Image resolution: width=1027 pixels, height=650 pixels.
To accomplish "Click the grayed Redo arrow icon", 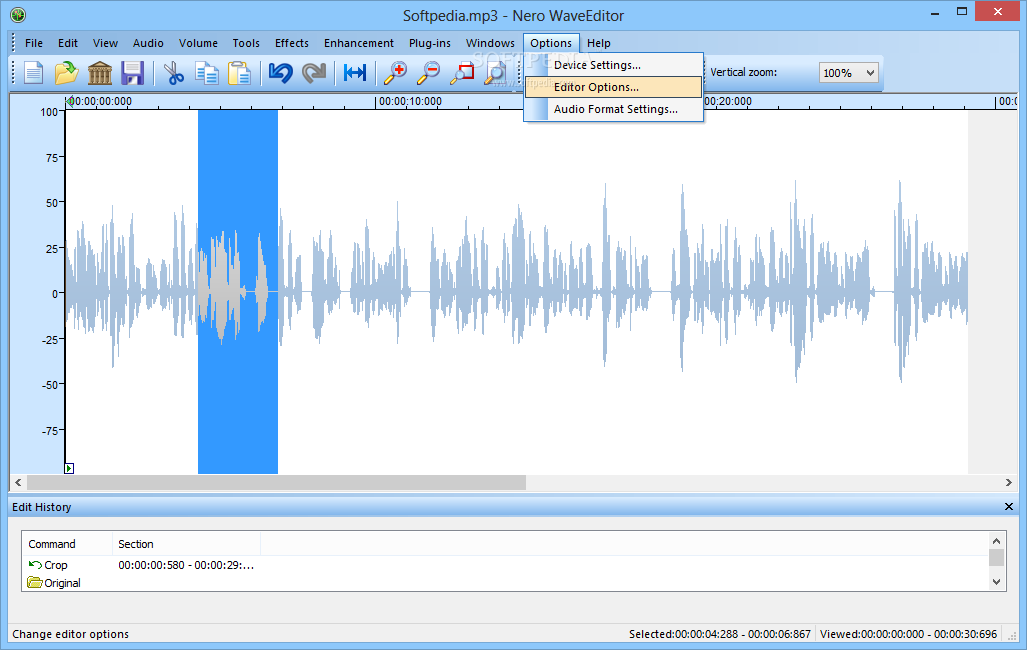I will point(314,73).
